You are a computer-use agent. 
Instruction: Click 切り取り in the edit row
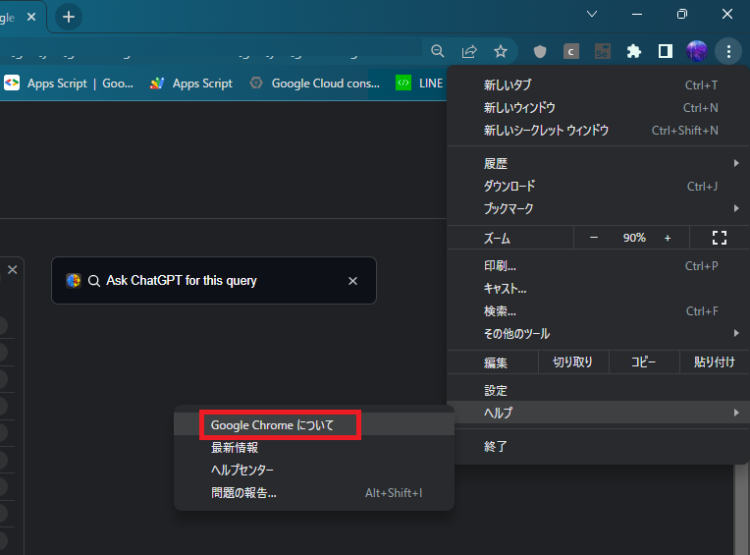click(x=573, y=362)
